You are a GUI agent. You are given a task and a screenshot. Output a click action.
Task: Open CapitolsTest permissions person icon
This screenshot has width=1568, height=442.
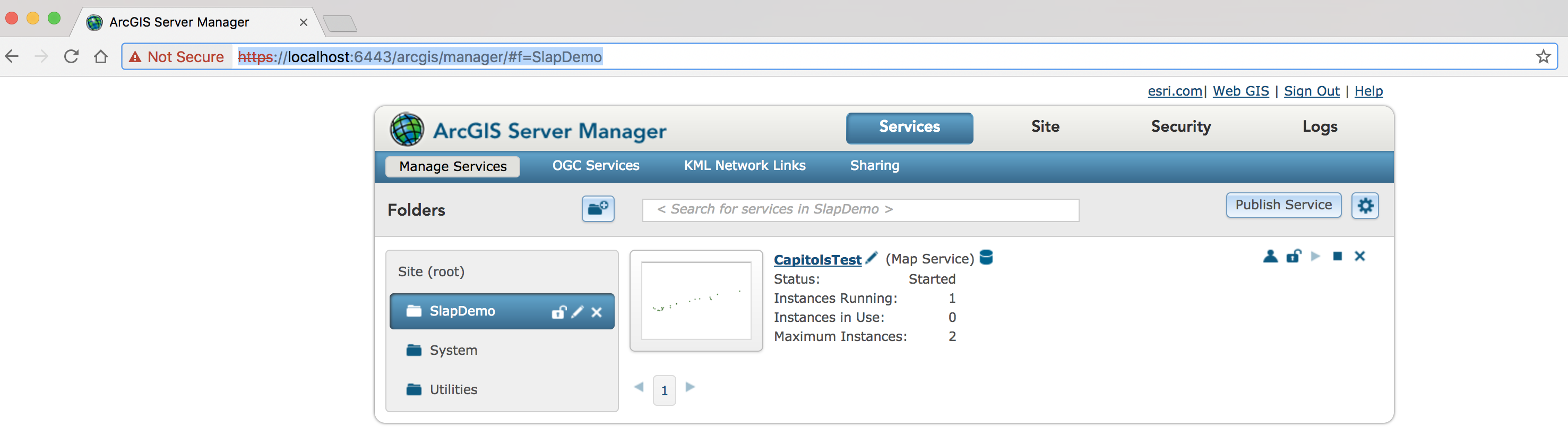pyautogui.click(x=1270, y=256)
